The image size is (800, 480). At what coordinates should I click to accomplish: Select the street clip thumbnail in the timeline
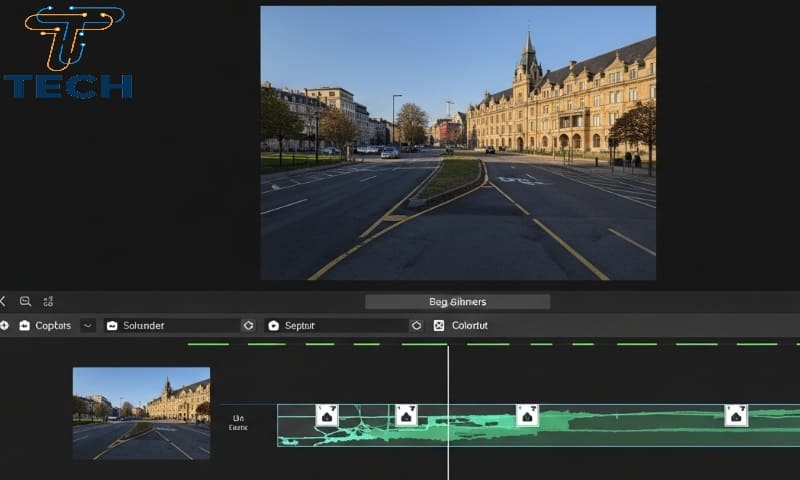[141, 412]
